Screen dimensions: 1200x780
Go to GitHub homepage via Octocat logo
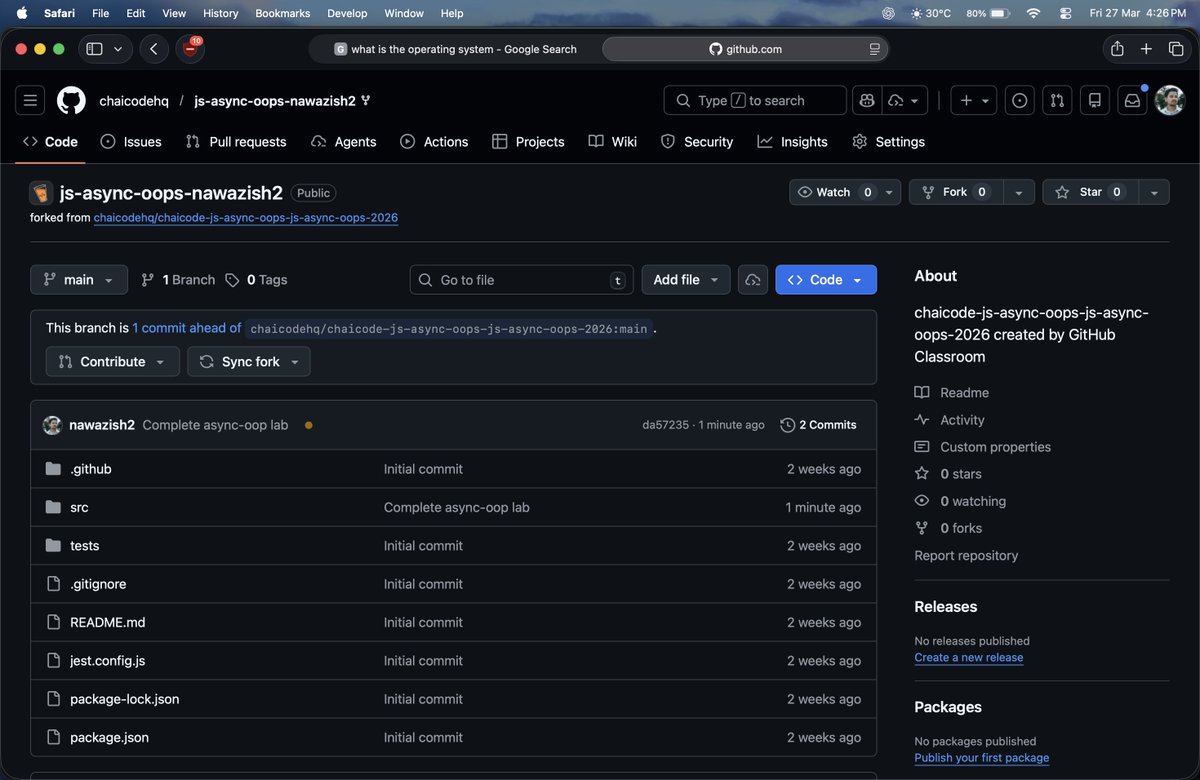point(71,100)
